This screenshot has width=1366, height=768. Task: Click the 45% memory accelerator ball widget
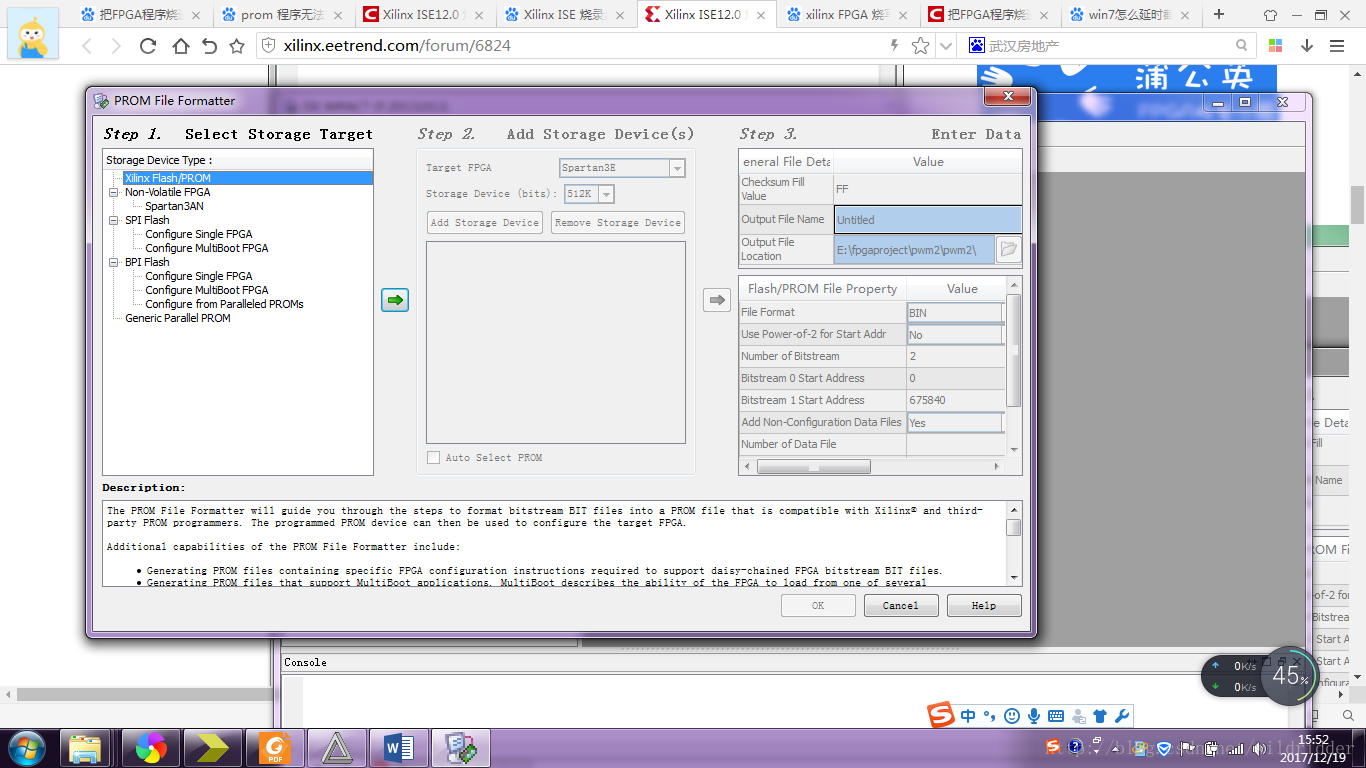pyautogui.click(x=1290, y=676)
